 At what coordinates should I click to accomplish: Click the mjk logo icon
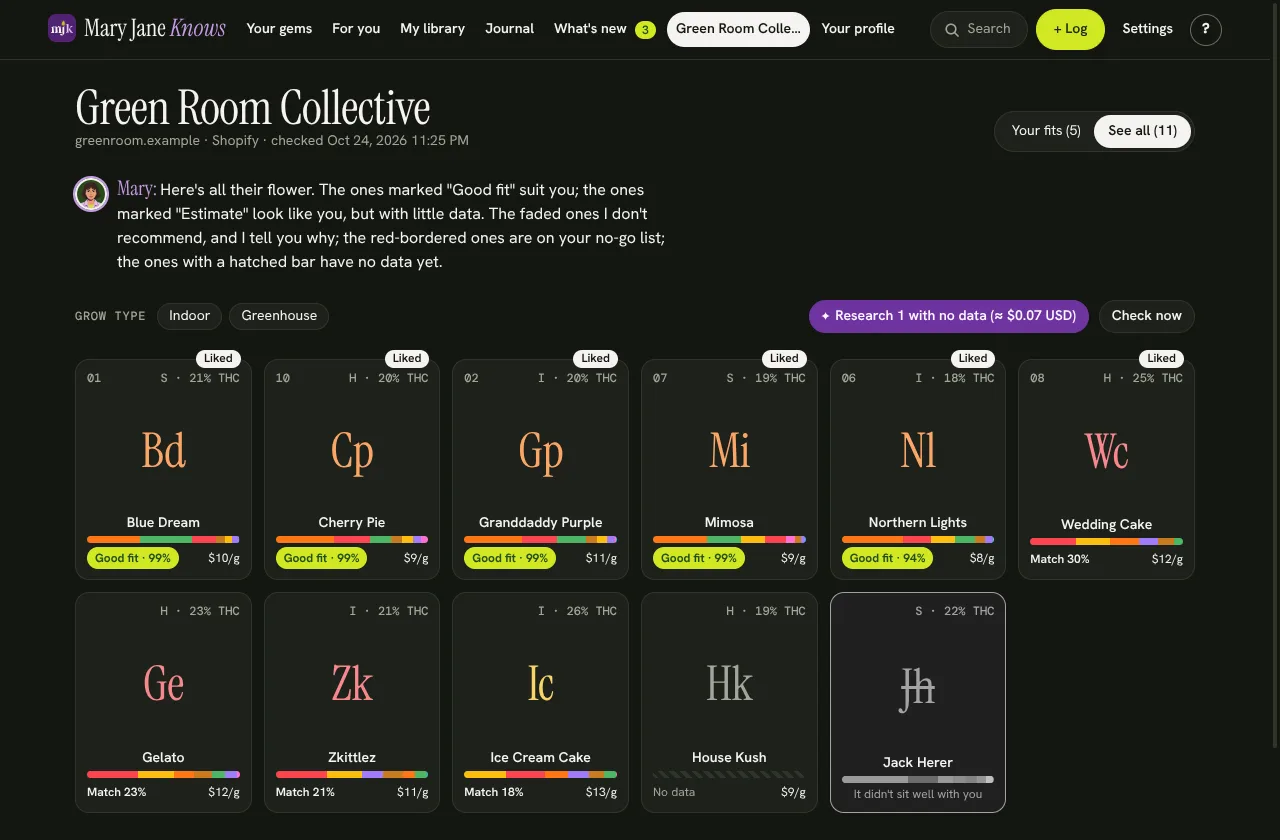pyautogui.click(x=62, y=28)
